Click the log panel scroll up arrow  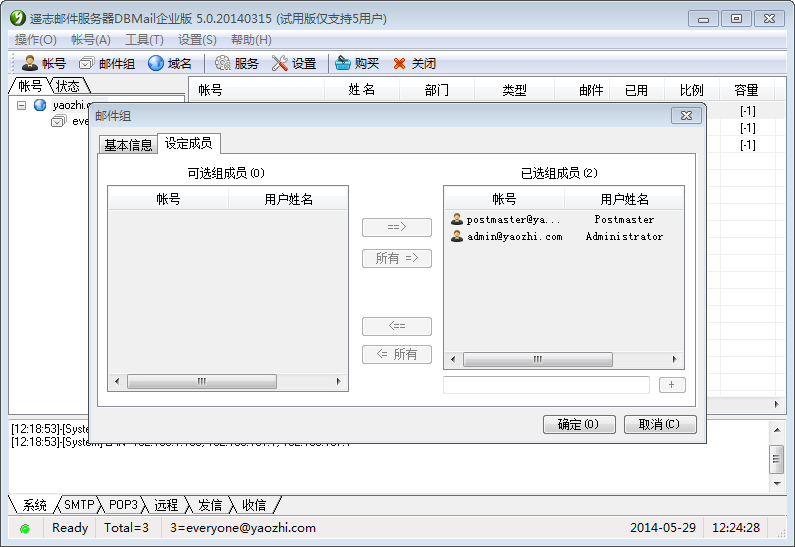[x=777, y=430]
